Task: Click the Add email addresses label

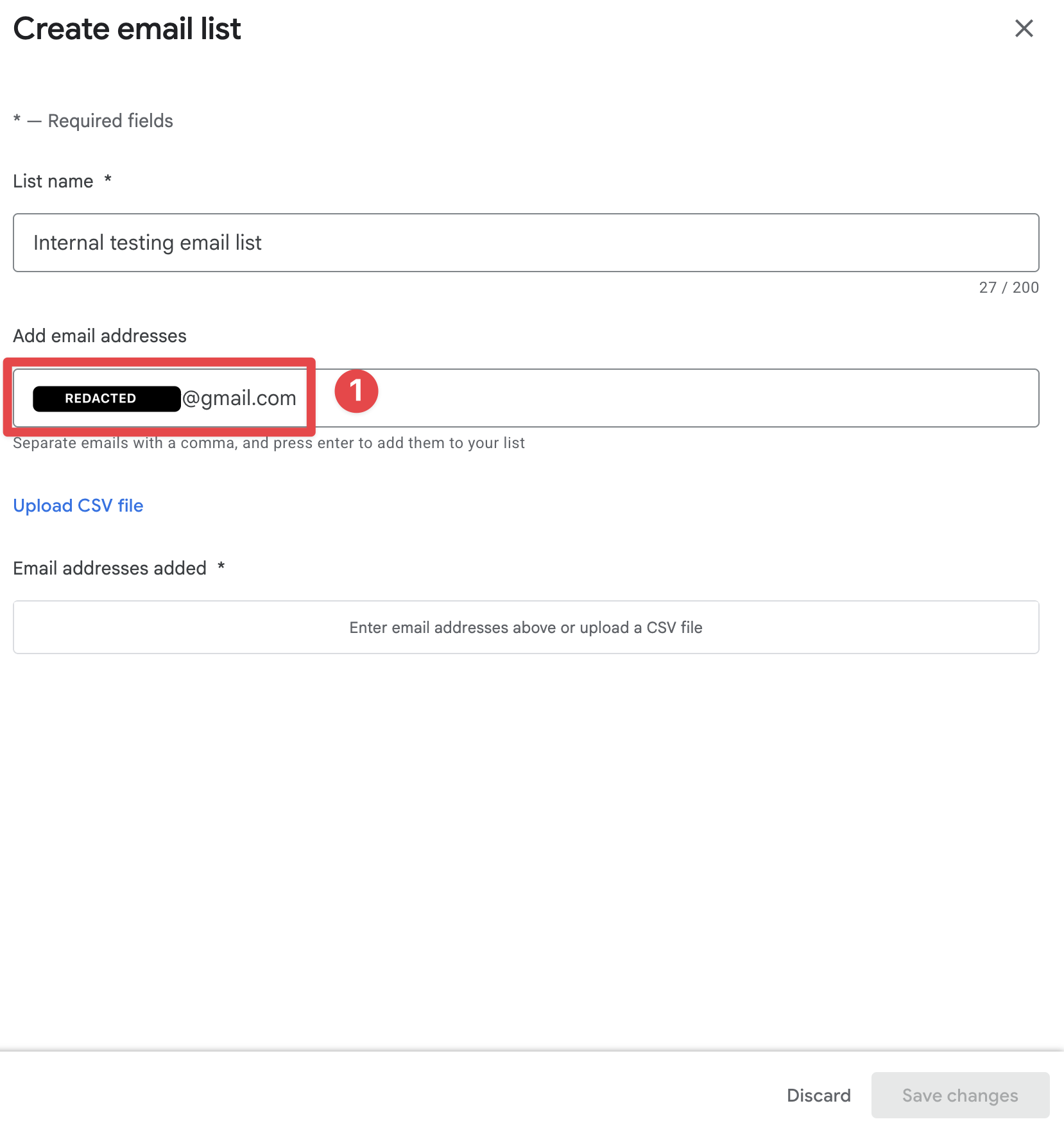Action: 99,336
